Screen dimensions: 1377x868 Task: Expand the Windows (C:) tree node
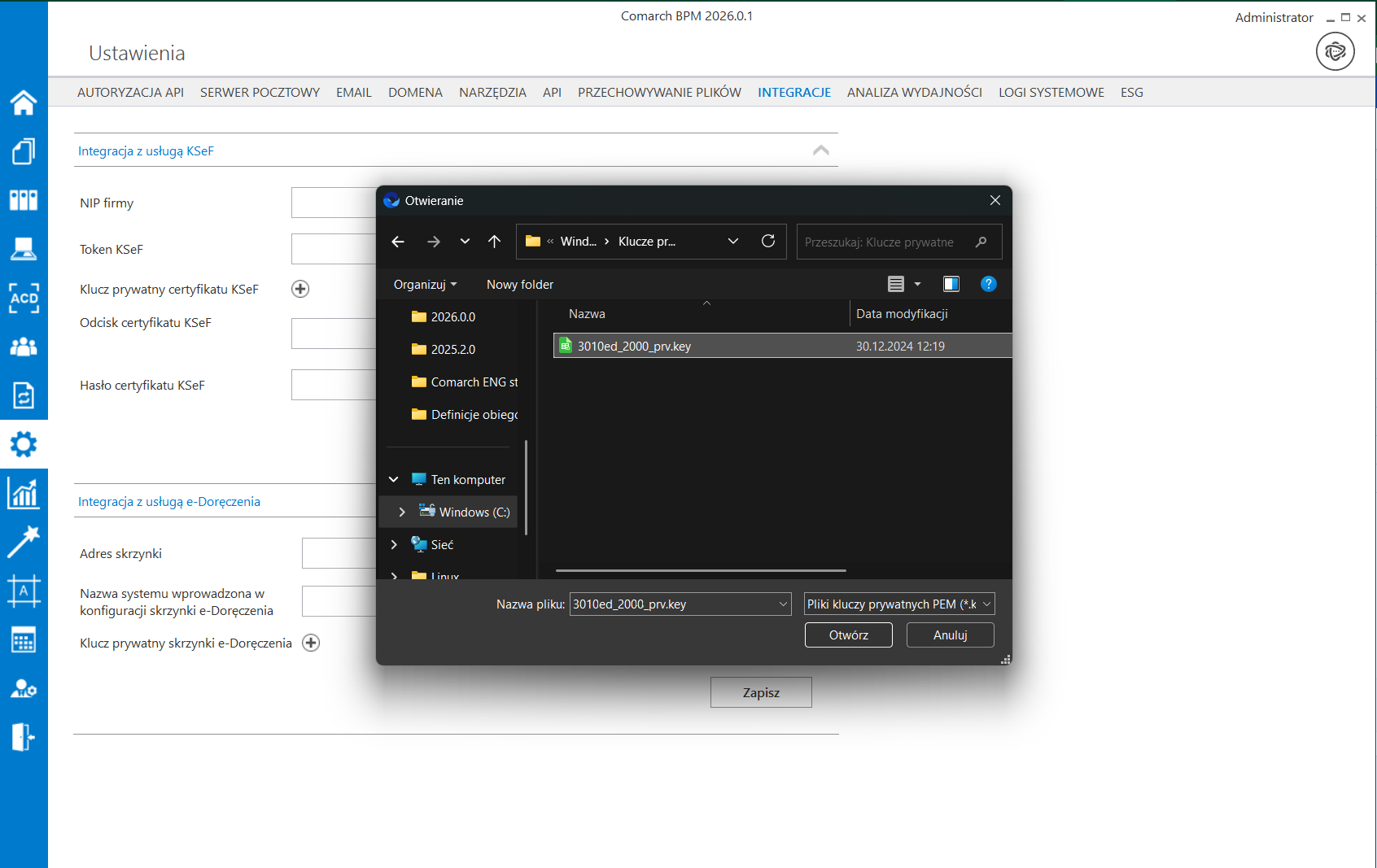[x=402, y=512]
